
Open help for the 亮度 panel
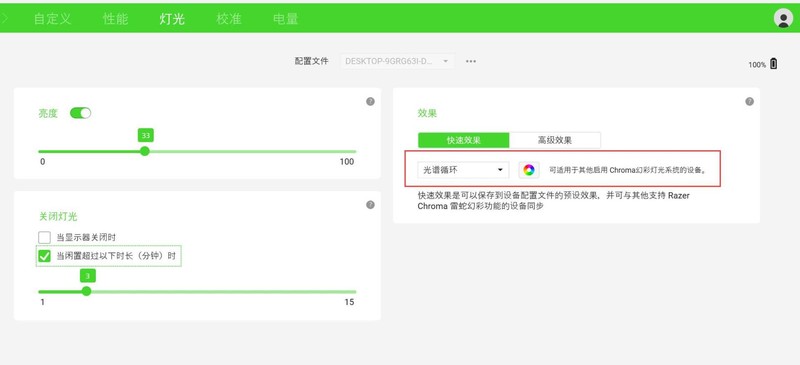click(x=370, y=102)
